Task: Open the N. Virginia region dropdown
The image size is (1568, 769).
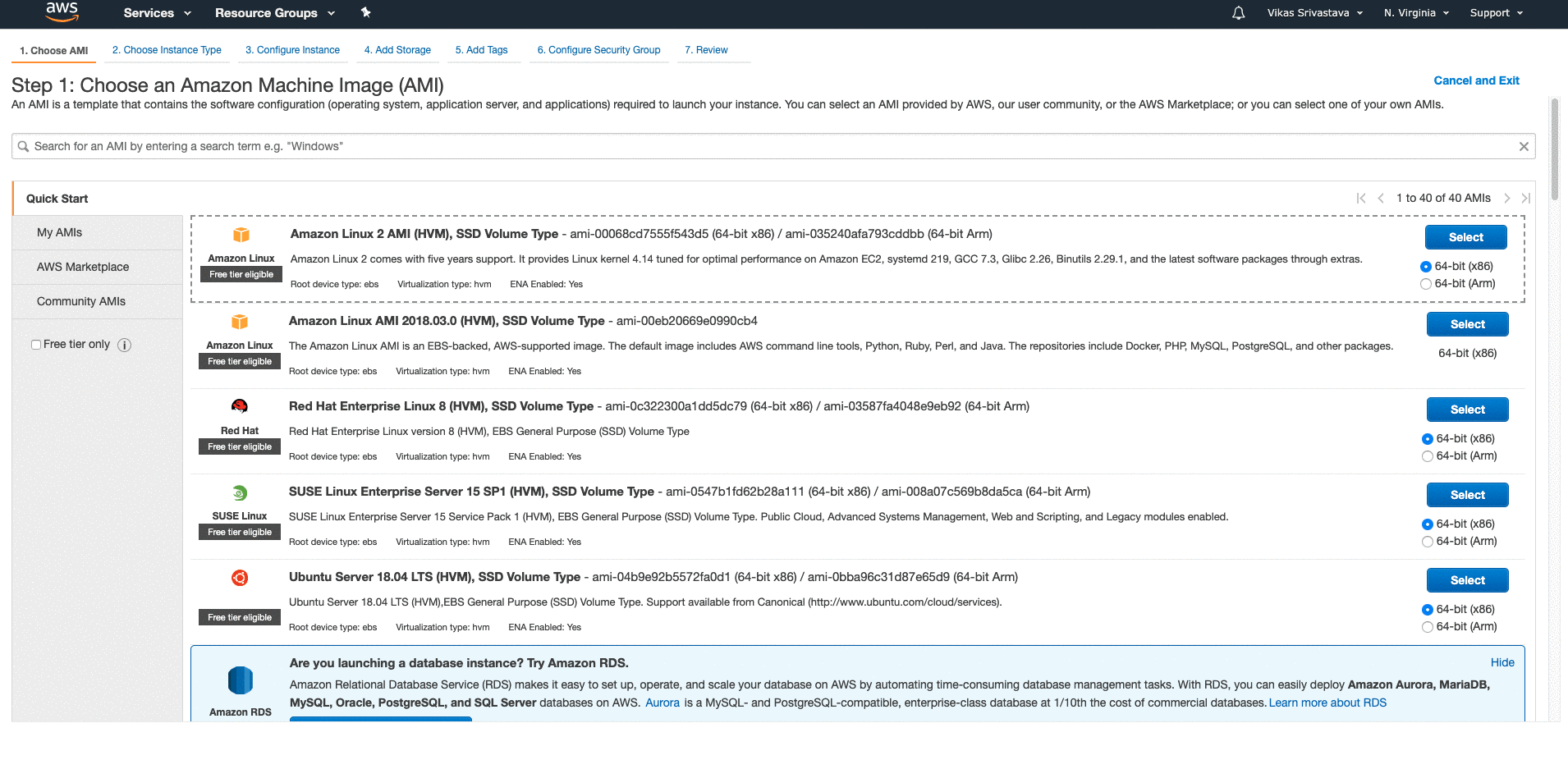Action: click(x=1416, y=13)
